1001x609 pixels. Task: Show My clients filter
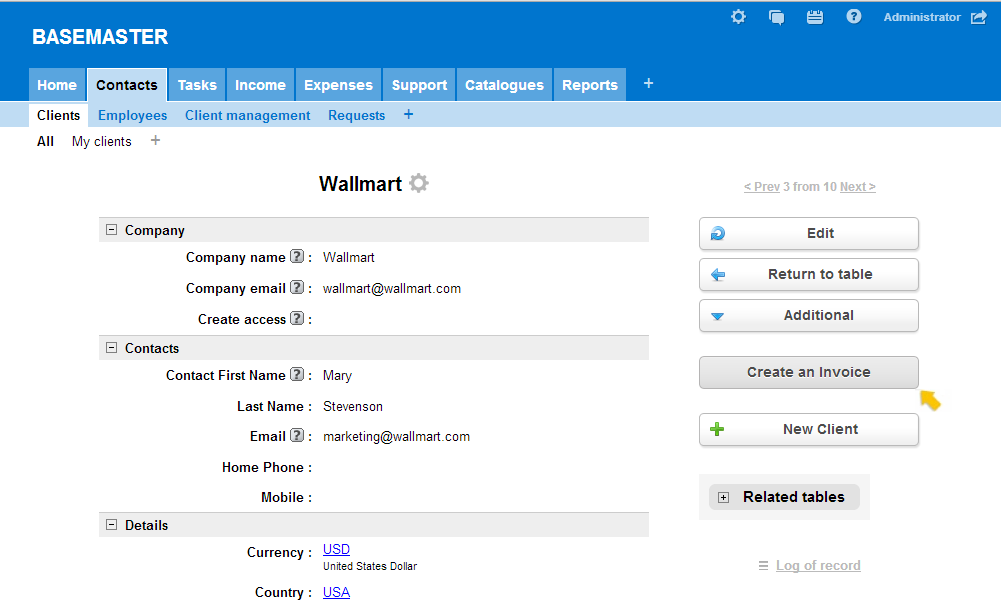(102, 142)
